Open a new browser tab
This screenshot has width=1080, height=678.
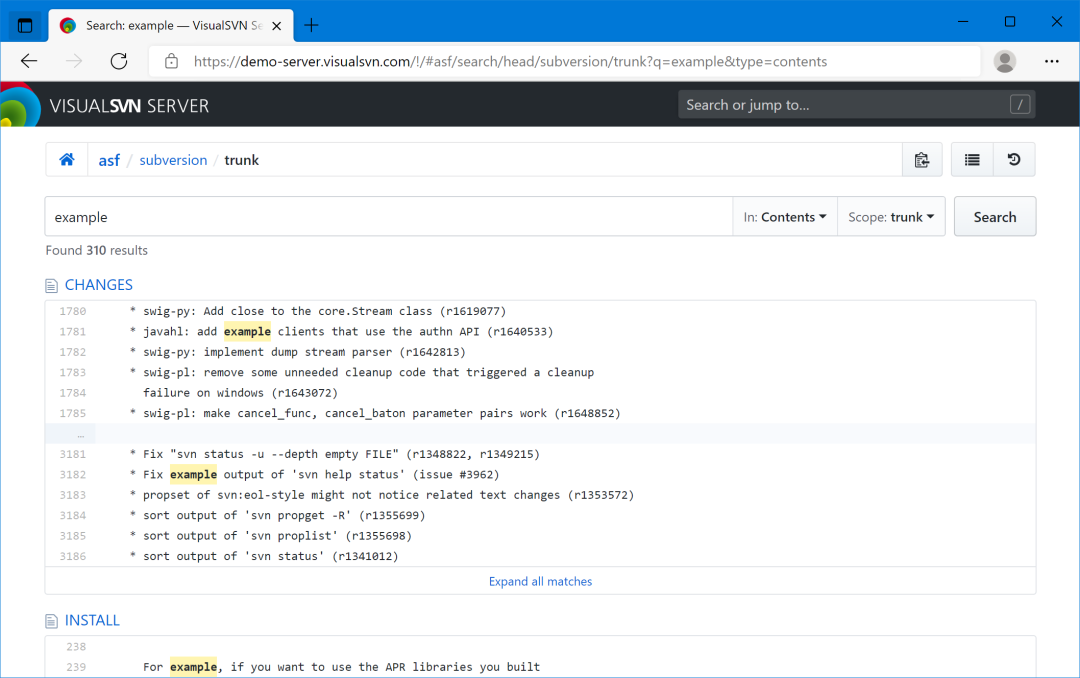pos(311,25)
